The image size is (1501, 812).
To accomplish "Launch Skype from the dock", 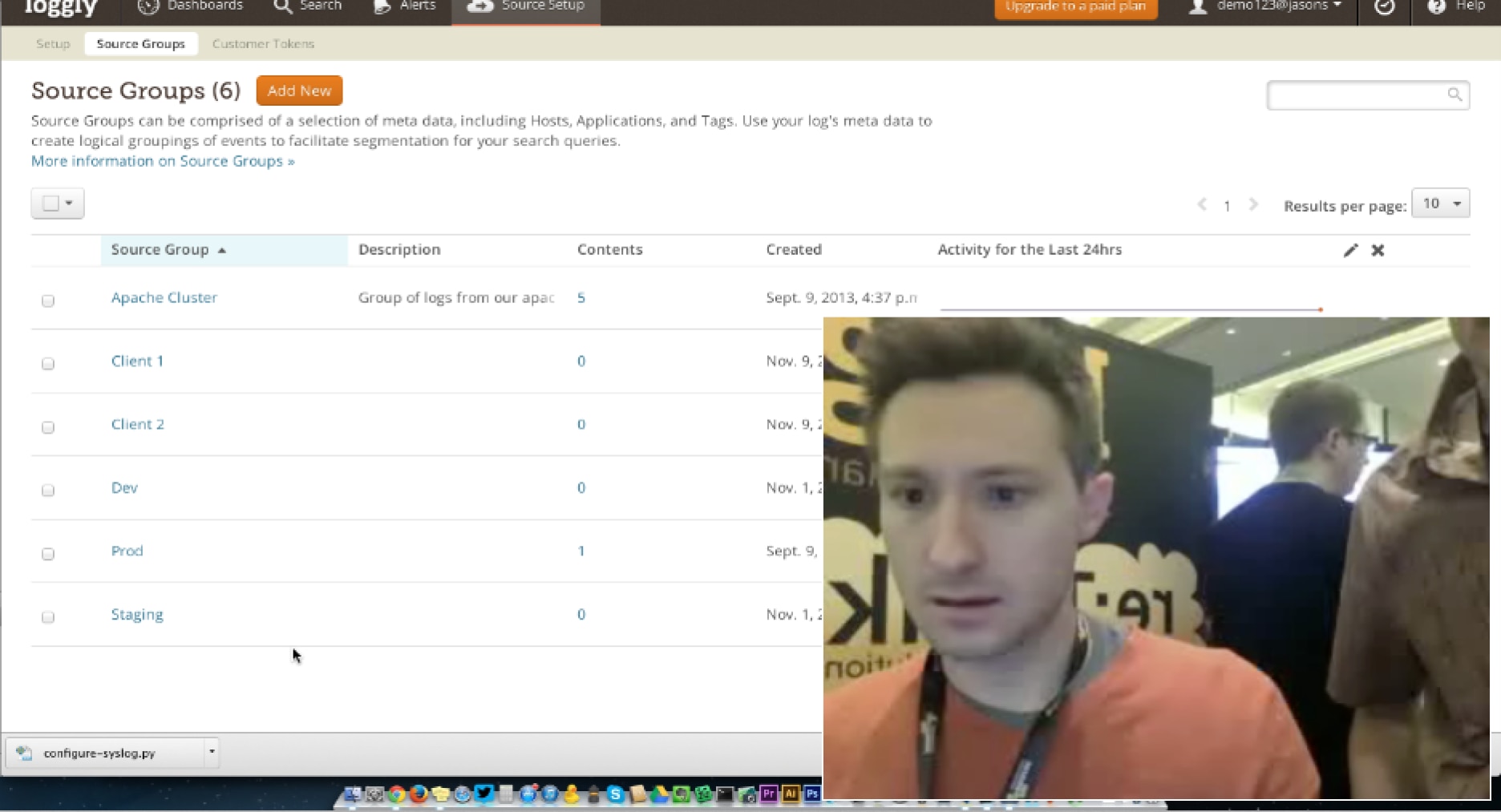I will point(615,794).
